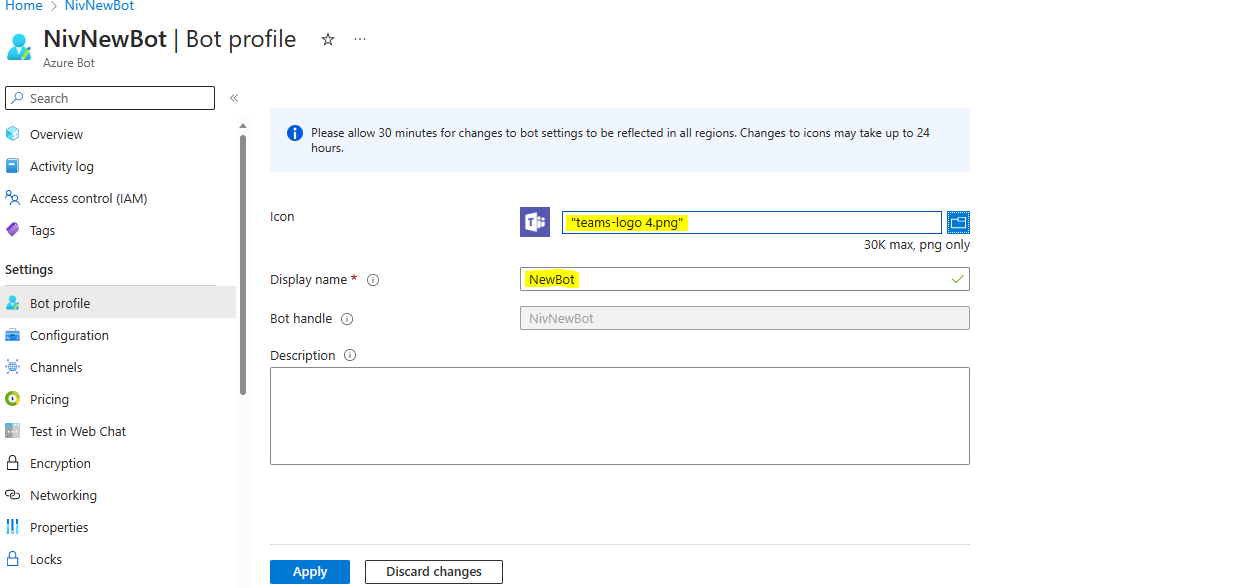Viewport: 1248px width, 588px height.
Task: Click the Overview cube icon
Action: pyautogui.click(x=13, y=134)
